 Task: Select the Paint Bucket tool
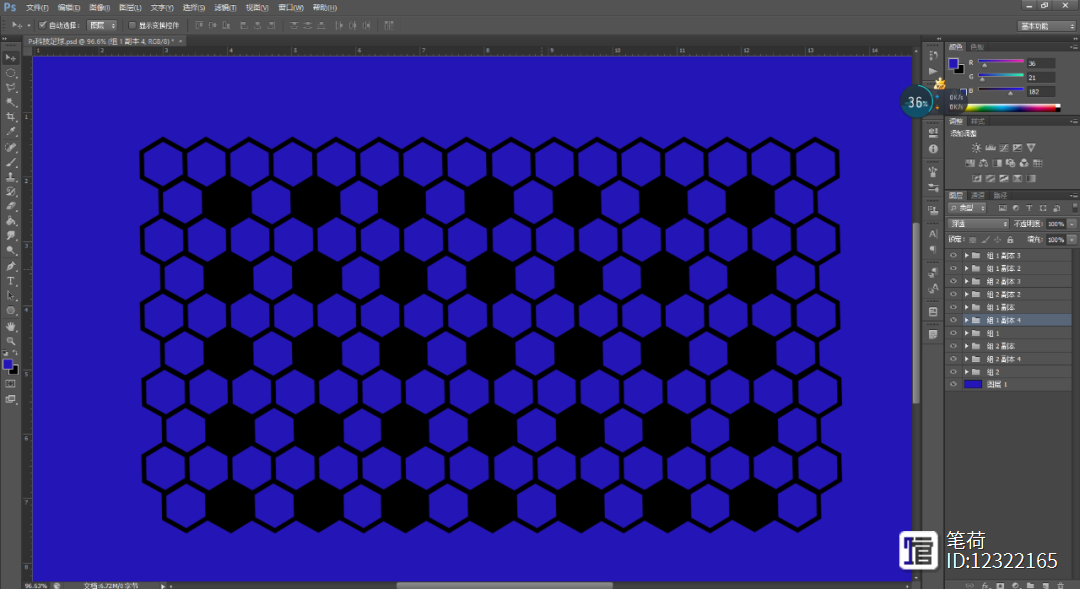[11, 221]
